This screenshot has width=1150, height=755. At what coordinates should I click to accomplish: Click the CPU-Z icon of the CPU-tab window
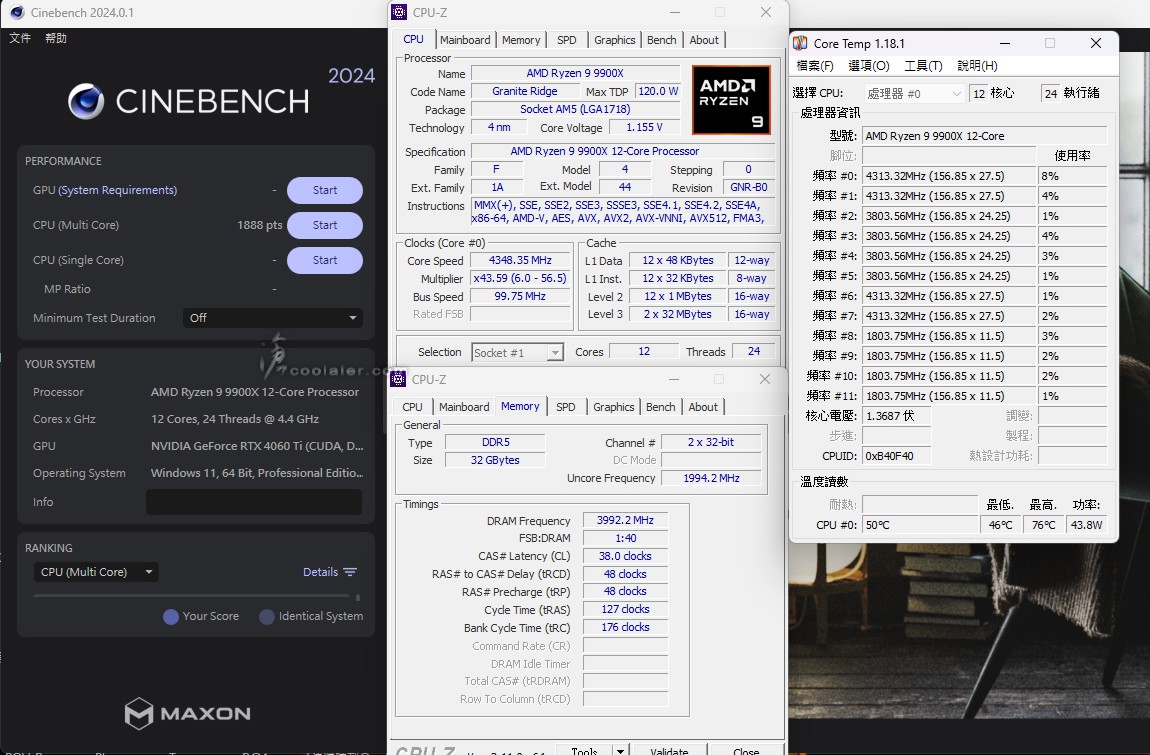pos(399,12)
